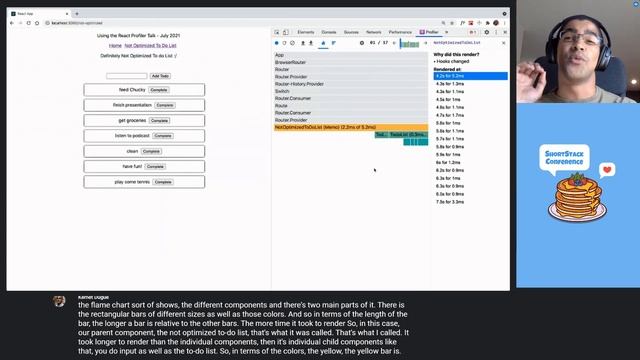Select render entry 4.2s for 5.2ms
Image resolution: width=640 pixels, height=360 pixels.
[471, 76]
